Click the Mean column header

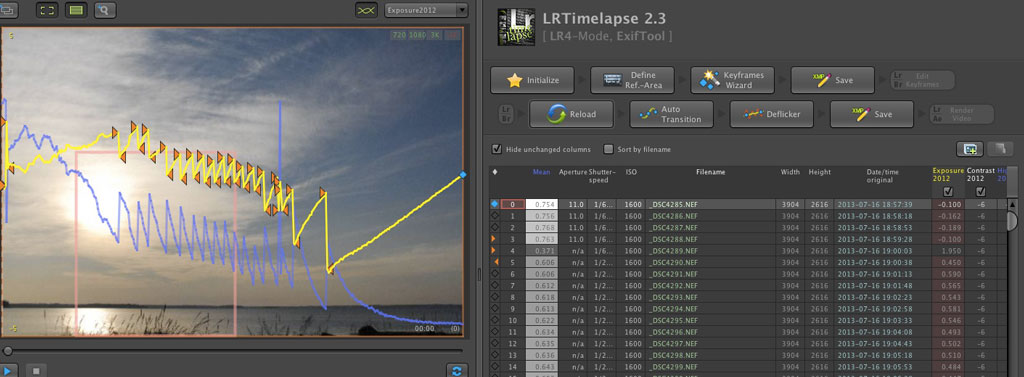(541, 172)
